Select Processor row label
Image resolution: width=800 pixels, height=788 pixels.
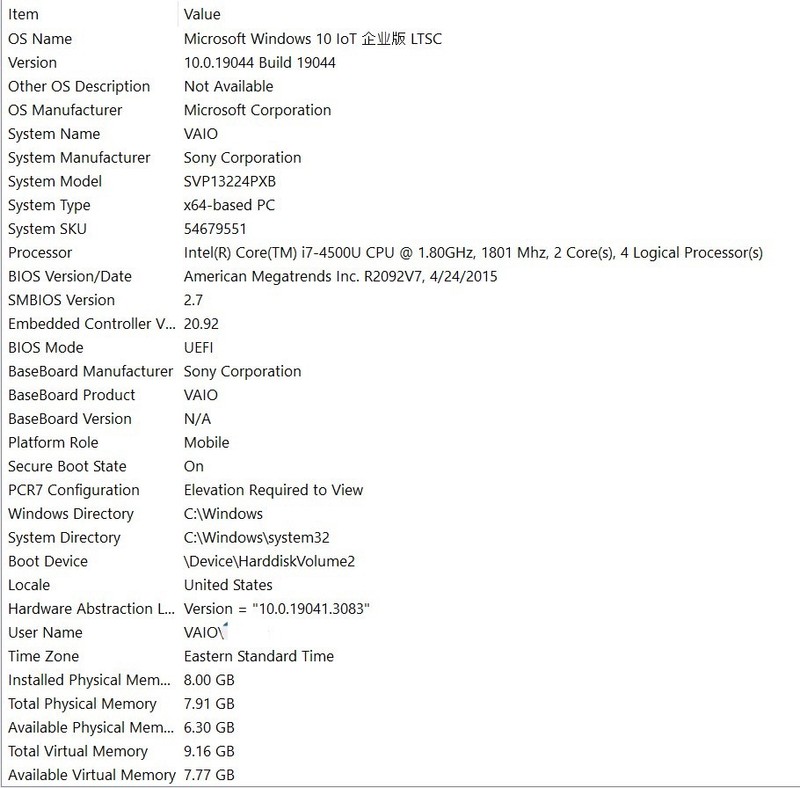click(40, 253)
